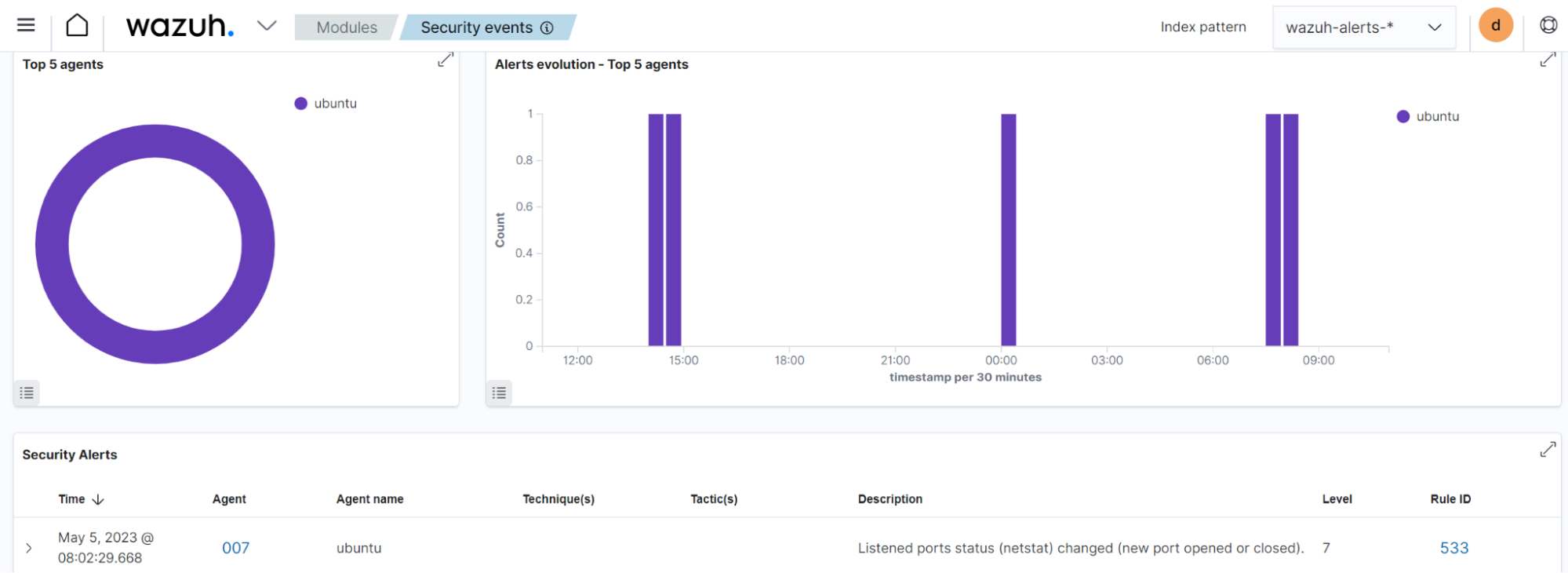Click the bar just before 15:00
Image resolution: width=1568 pixels, height=573 pixels.
point(673,230)
